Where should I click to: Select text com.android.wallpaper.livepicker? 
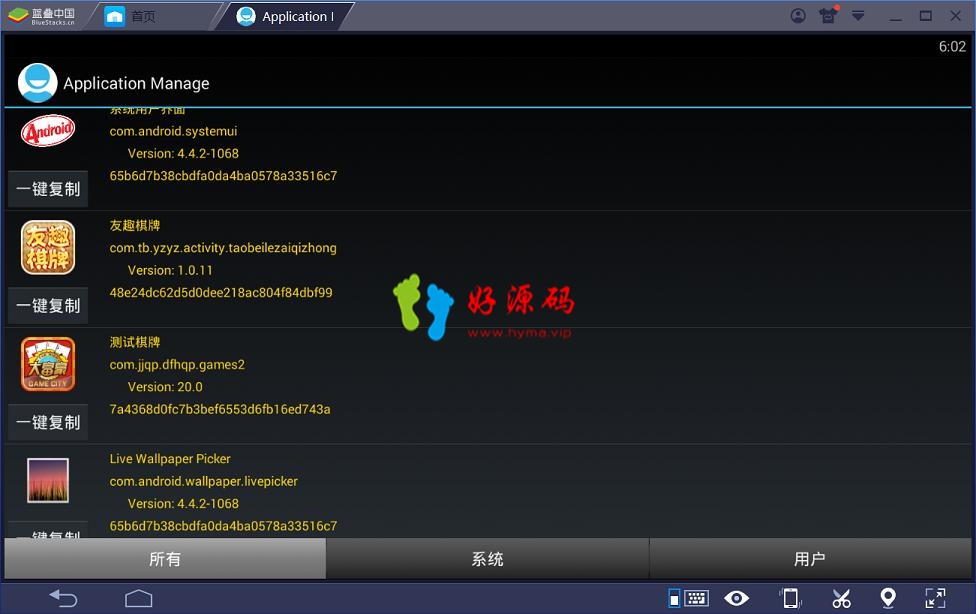[x=204, y=481]
